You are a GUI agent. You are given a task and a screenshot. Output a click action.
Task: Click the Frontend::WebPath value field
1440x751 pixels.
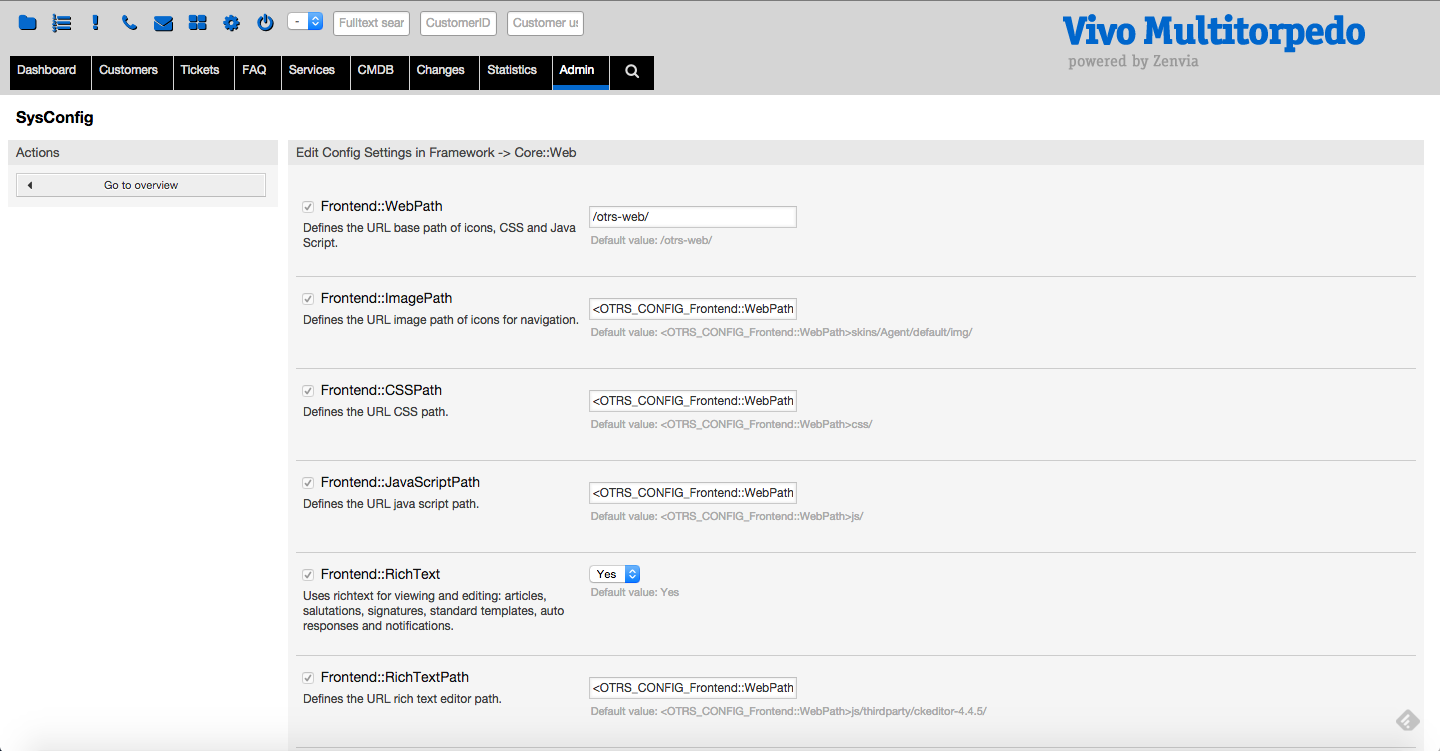tap(692, 217)
